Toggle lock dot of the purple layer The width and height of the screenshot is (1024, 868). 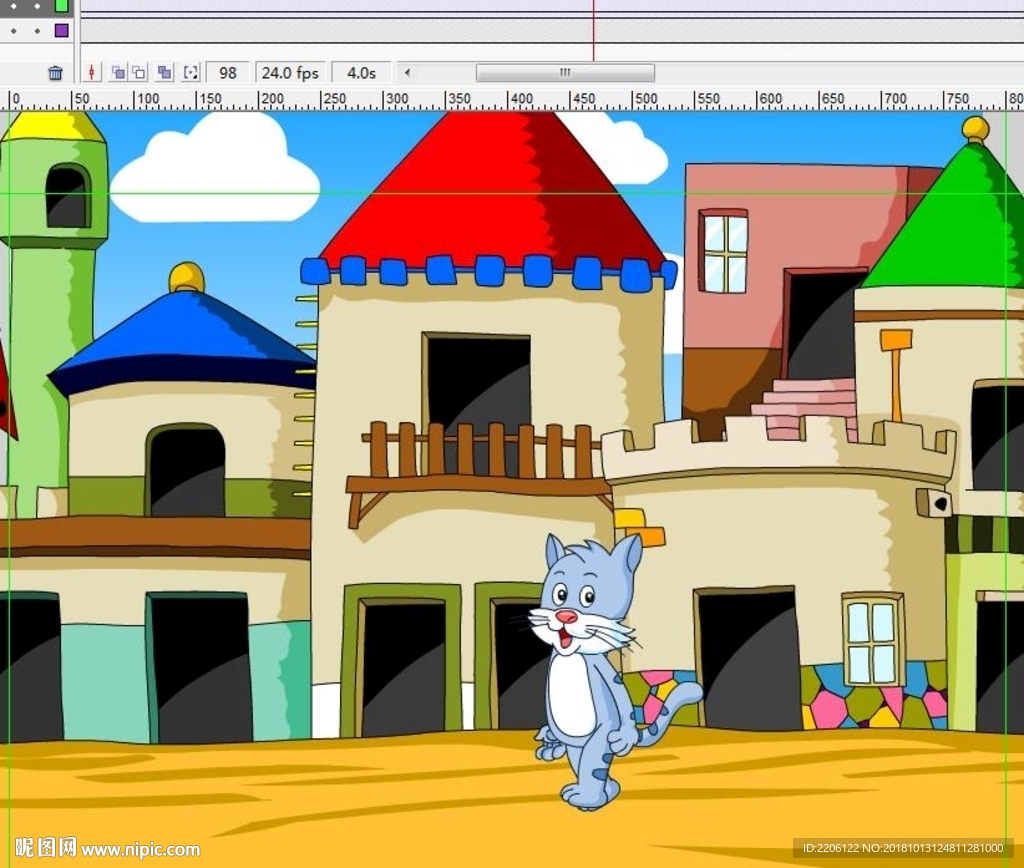pyautogui.click(x=35, y=31)
